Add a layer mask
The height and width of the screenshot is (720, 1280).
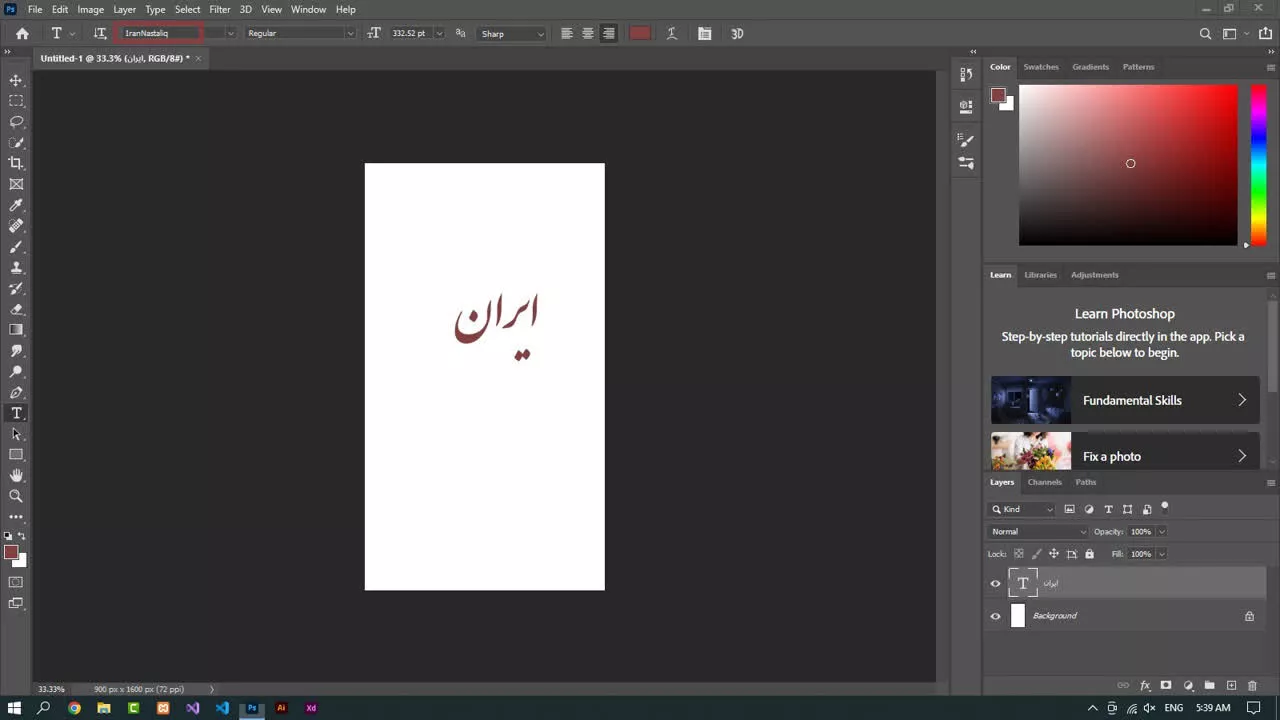tap(1166, 685)
